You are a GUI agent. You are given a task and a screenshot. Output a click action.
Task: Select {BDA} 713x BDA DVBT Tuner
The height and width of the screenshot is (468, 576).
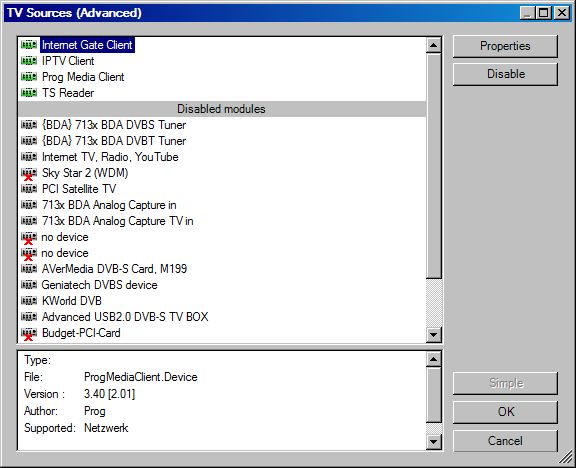click(x=114, y=141)
